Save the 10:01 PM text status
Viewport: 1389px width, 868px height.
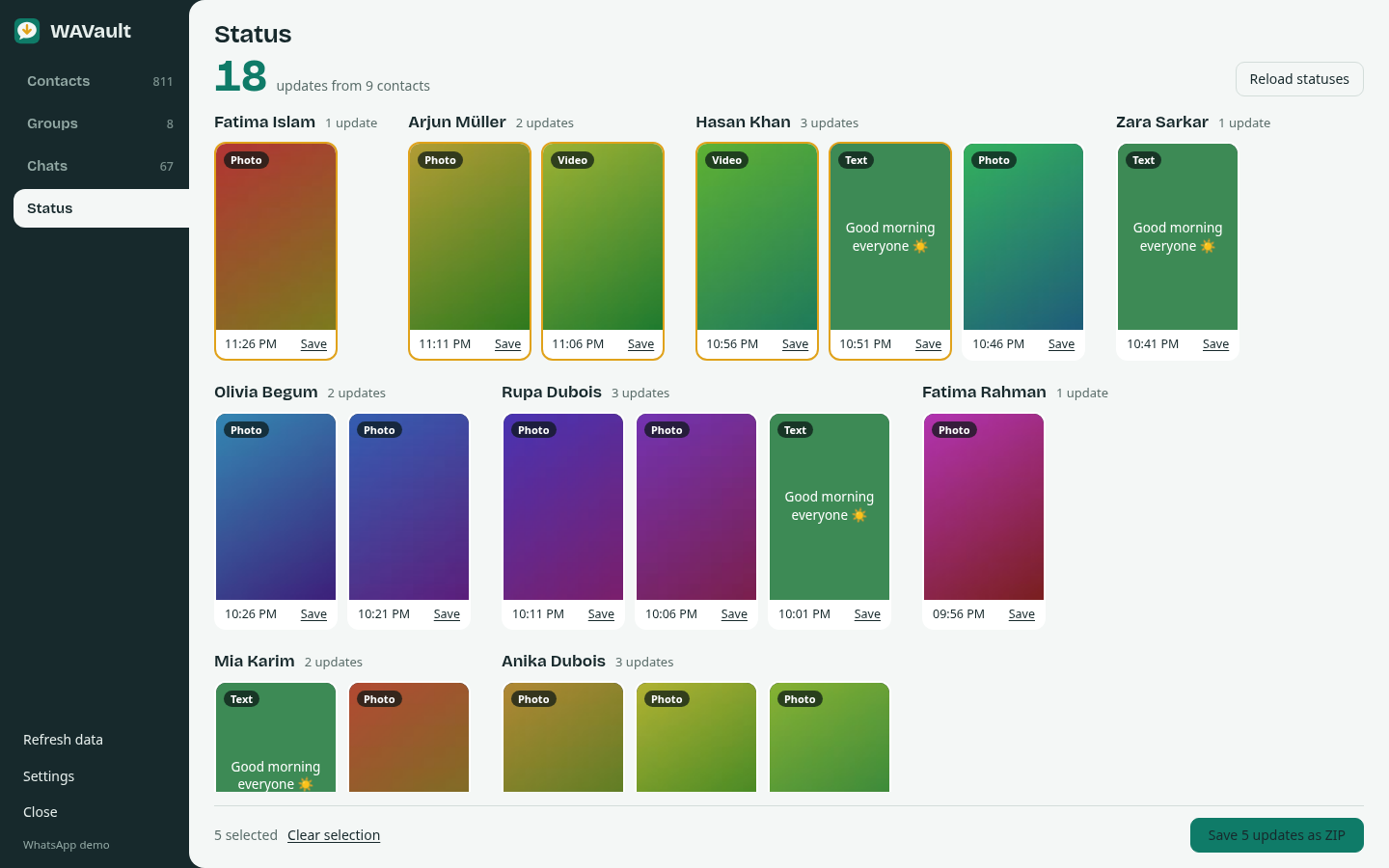[867, 614]
